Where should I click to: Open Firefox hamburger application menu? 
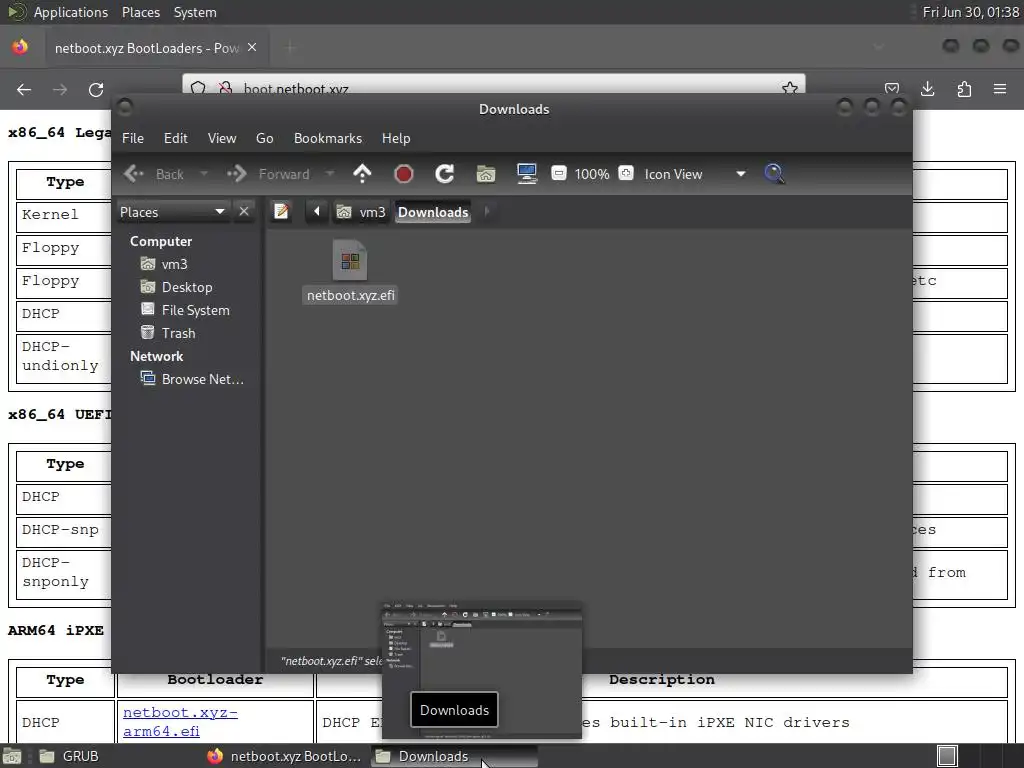pos(1000,89)
